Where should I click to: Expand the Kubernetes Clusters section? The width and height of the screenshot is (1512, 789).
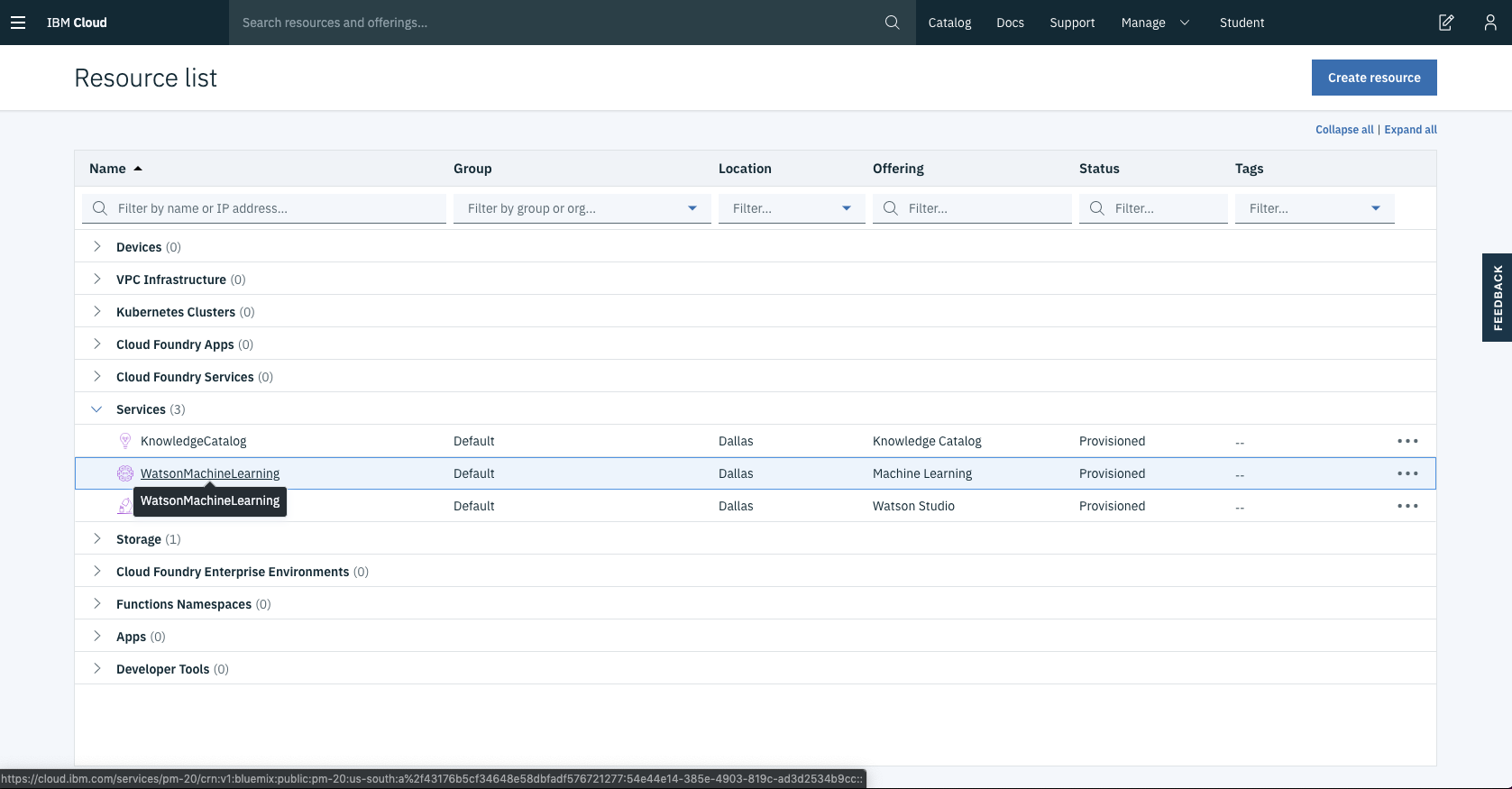pos(96,311)
